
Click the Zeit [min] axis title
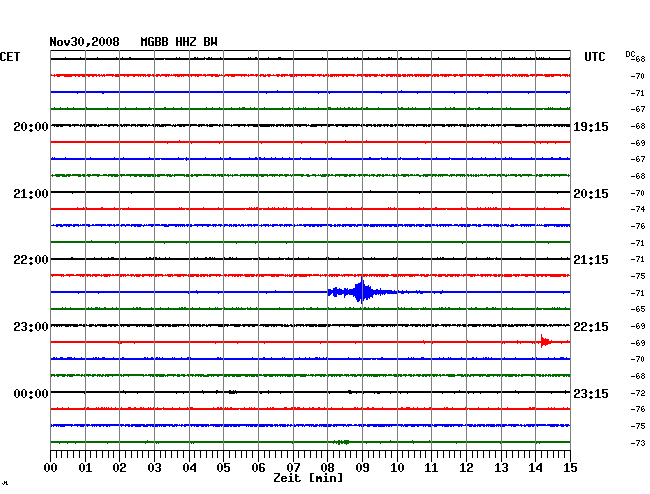point(308,478)
